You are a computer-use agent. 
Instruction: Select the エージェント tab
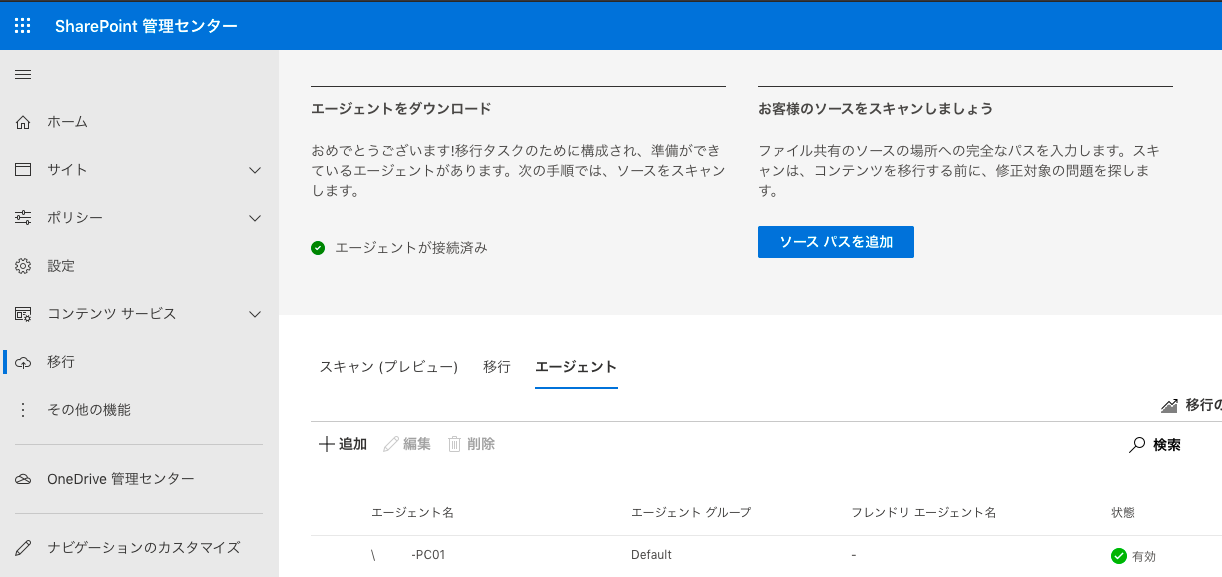[576, 367]
